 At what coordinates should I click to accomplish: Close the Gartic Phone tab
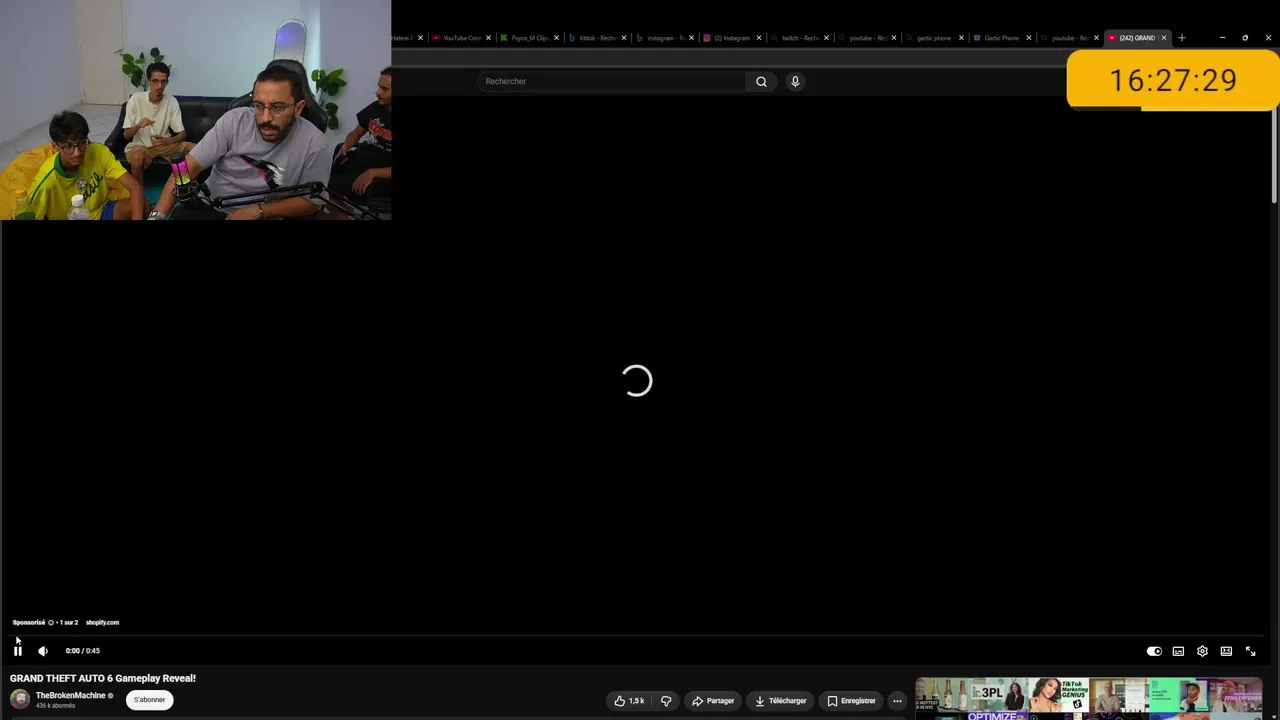coord(1029,38)
